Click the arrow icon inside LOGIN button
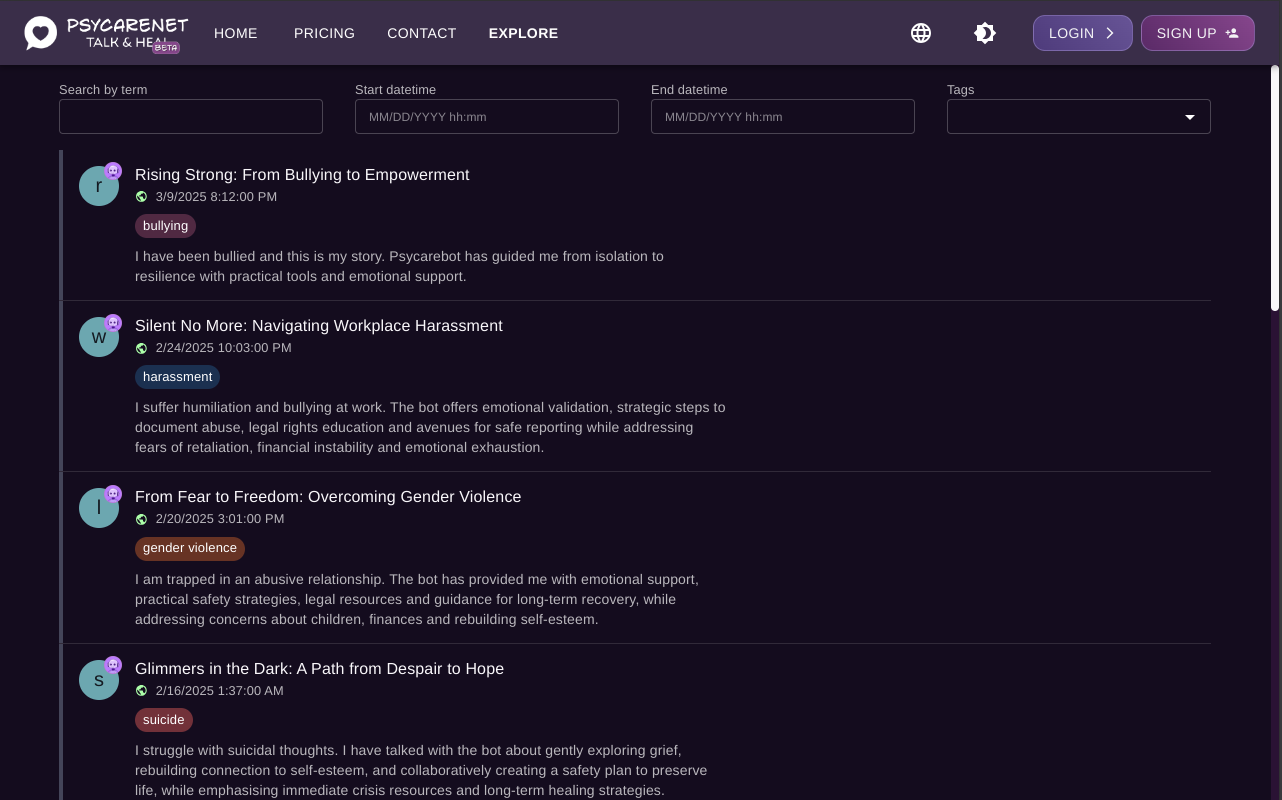 coord(1109,33)
